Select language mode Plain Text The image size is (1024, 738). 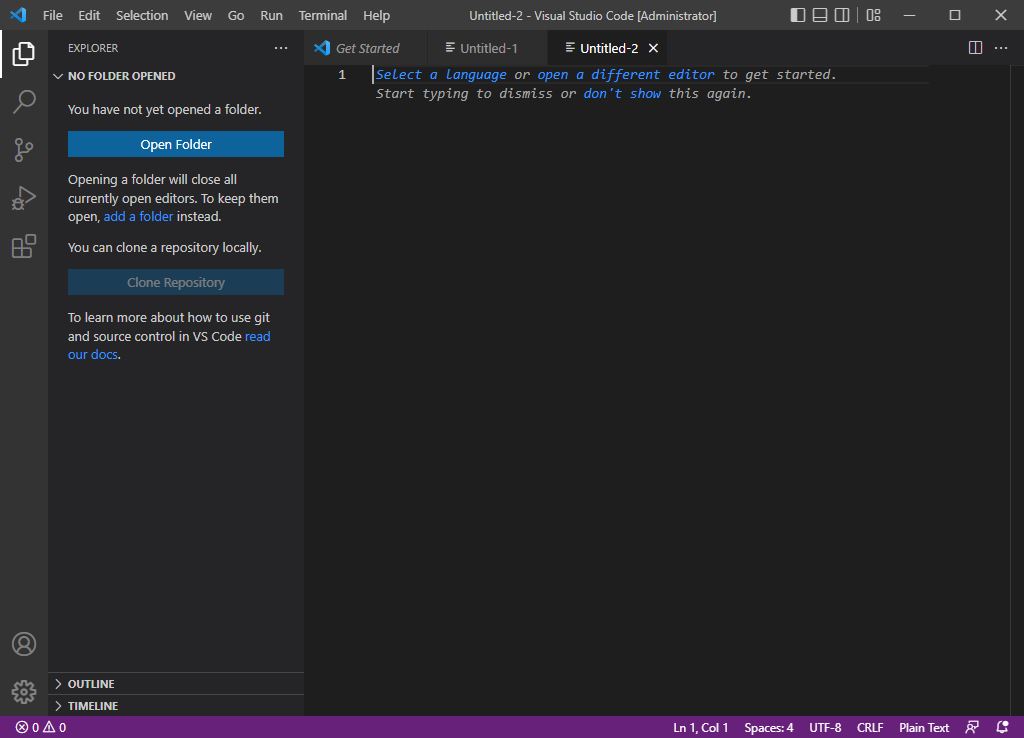[923, 727]
